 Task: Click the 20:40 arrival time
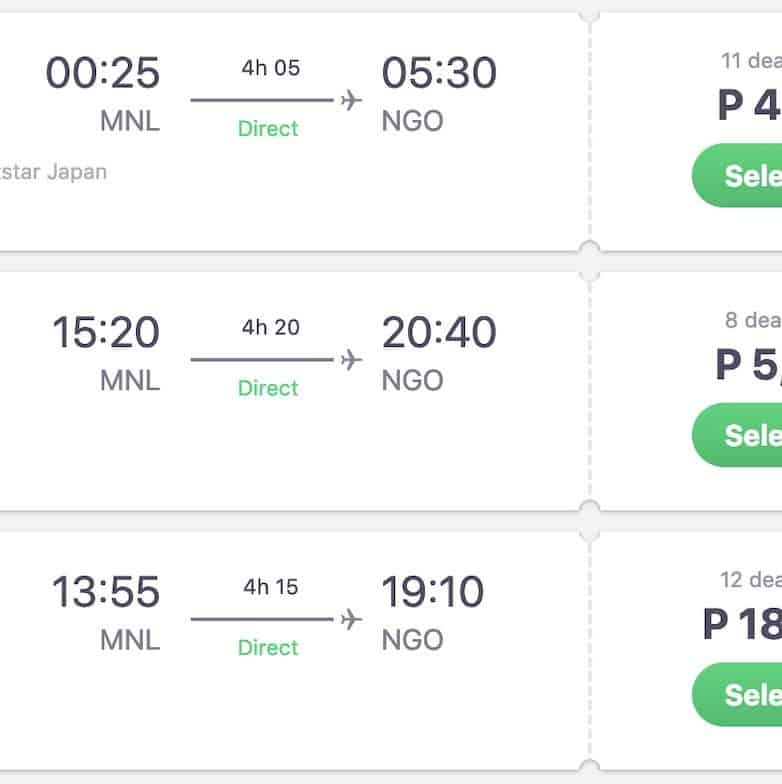439,333
